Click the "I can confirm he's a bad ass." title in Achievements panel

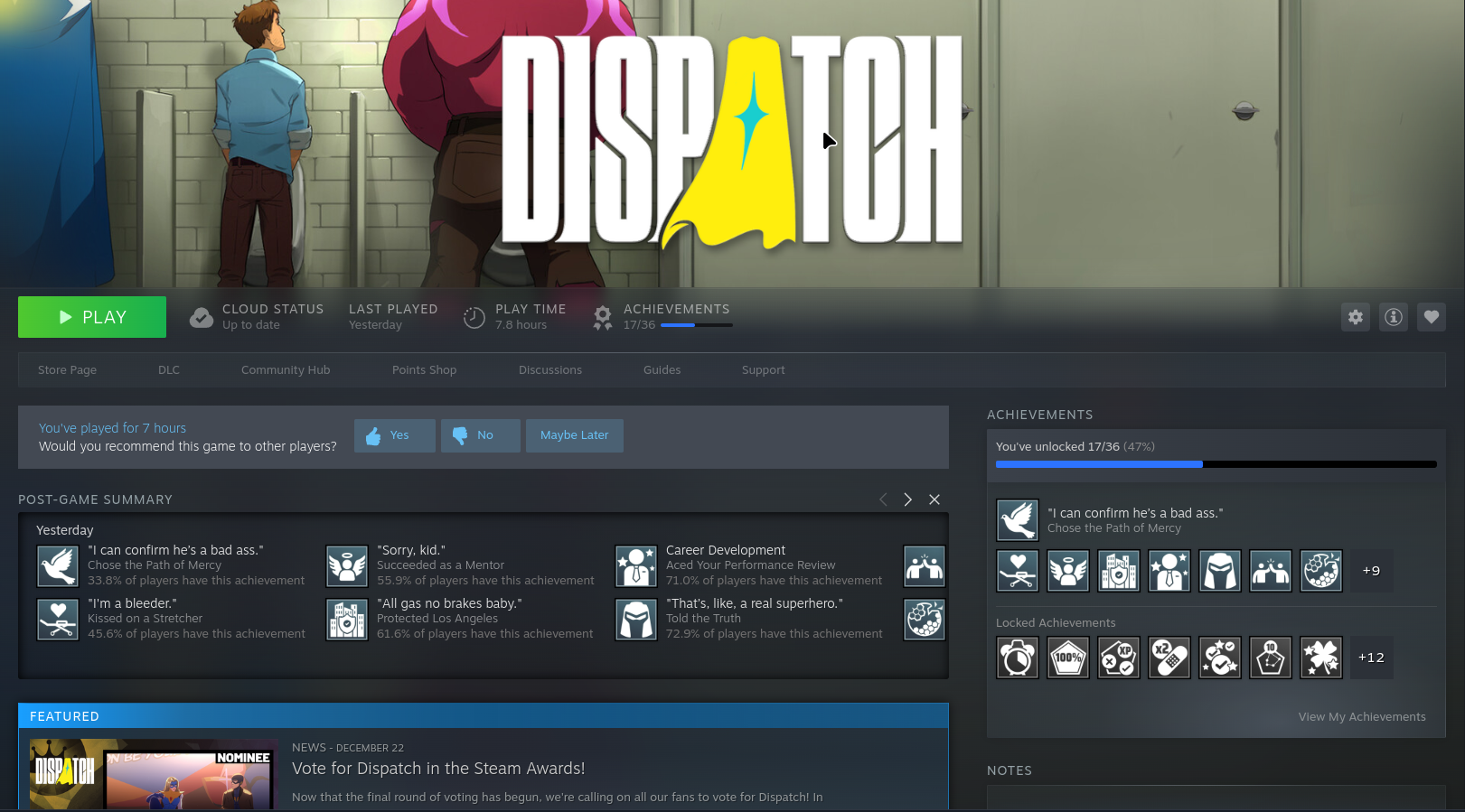(1135, 513)
